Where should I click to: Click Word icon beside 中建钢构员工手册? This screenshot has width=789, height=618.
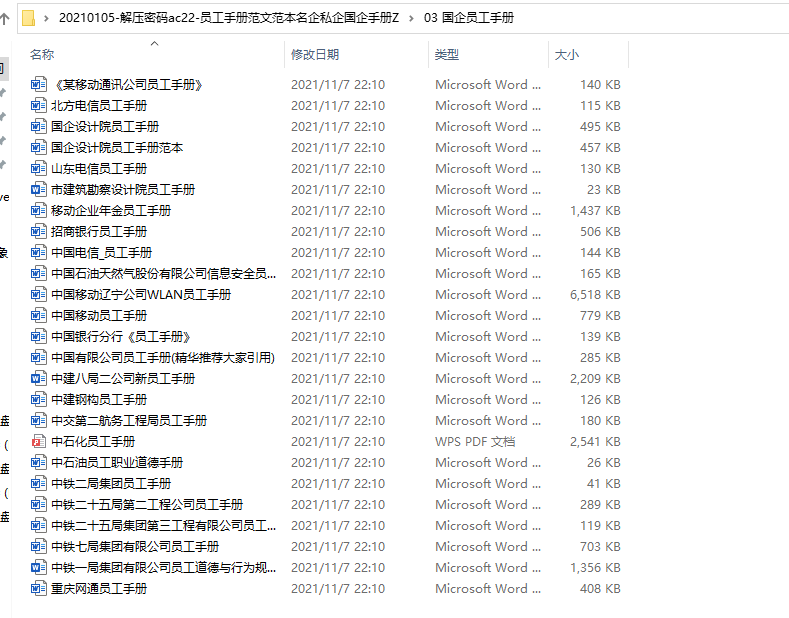coord(39,399)
